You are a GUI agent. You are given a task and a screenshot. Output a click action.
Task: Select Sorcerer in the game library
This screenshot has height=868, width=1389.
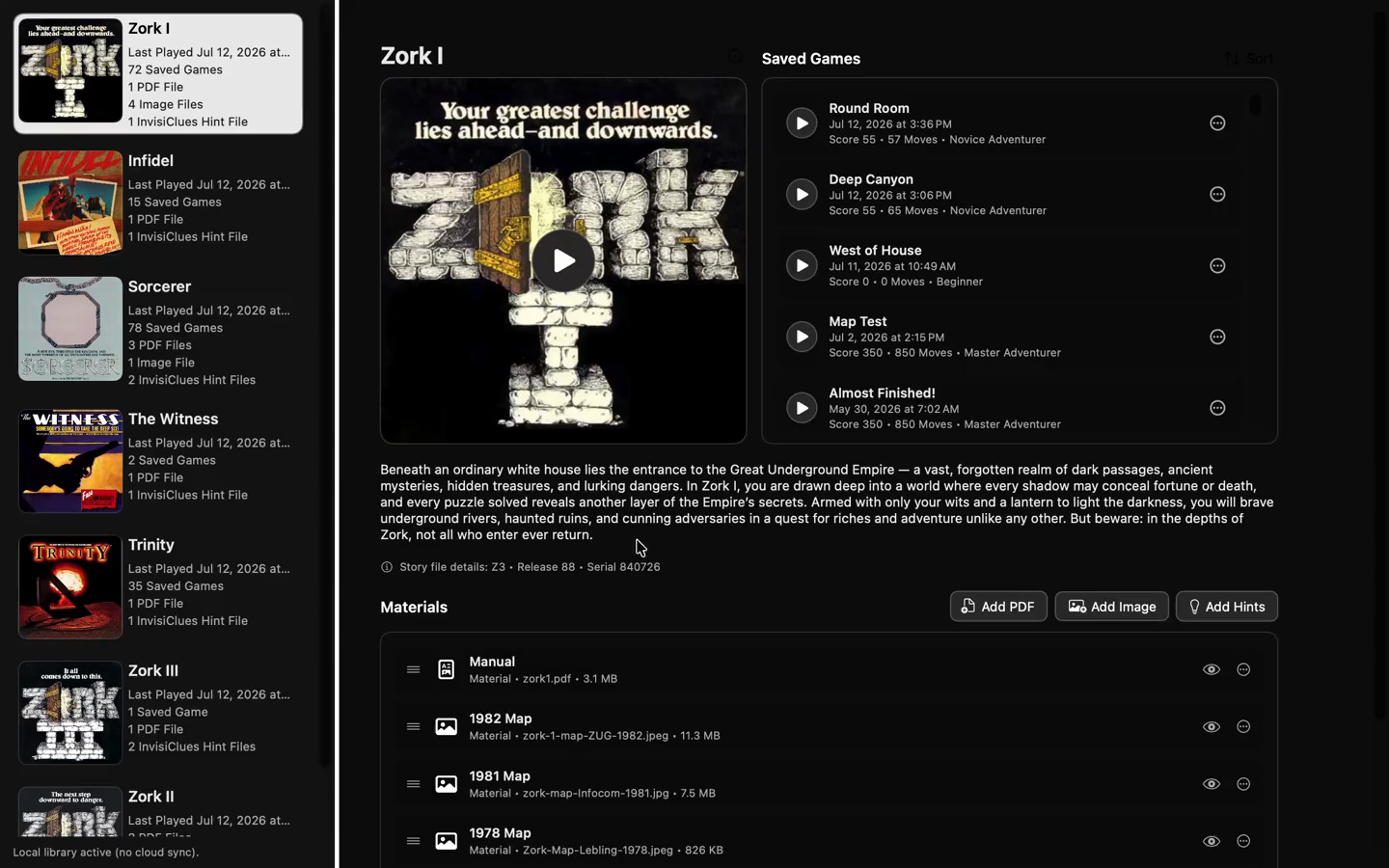click(158, 332)
